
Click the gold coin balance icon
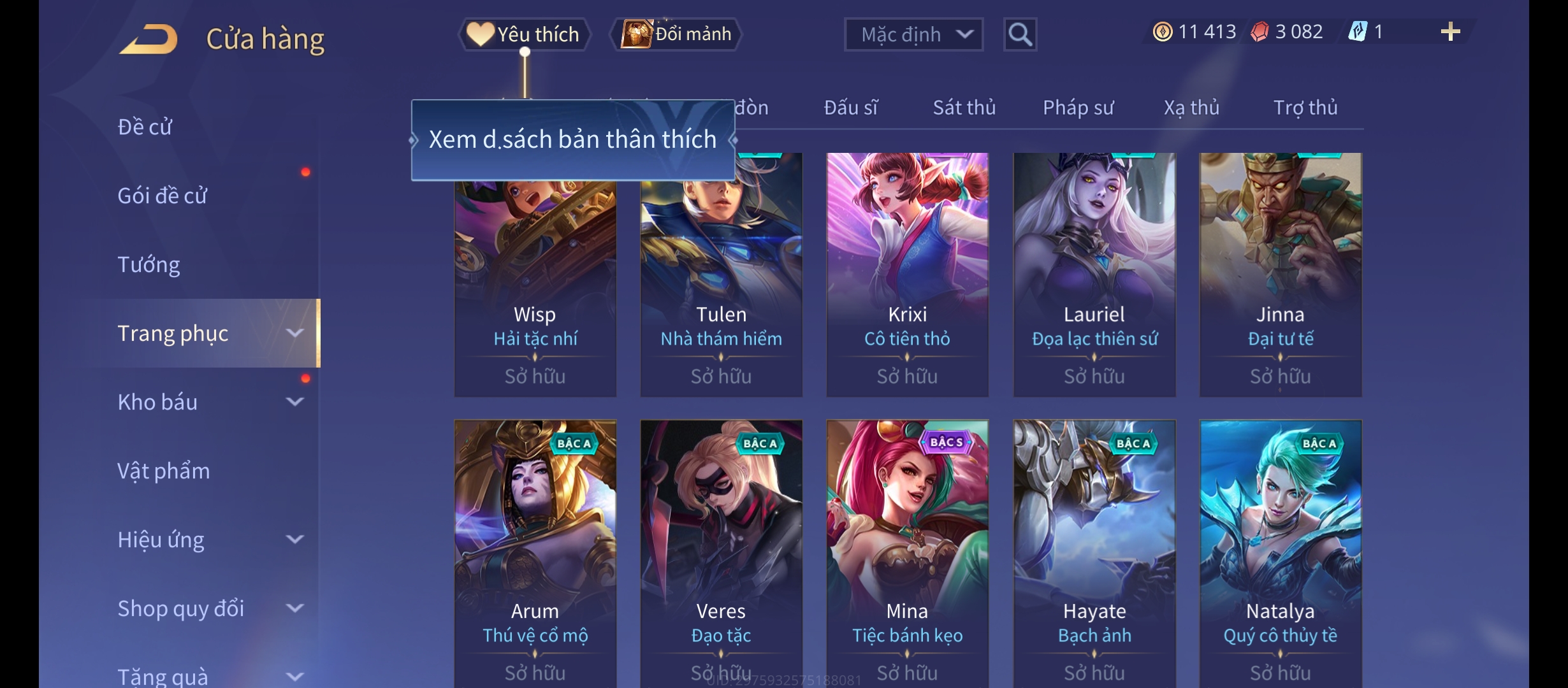click(x=1163, y=32)
